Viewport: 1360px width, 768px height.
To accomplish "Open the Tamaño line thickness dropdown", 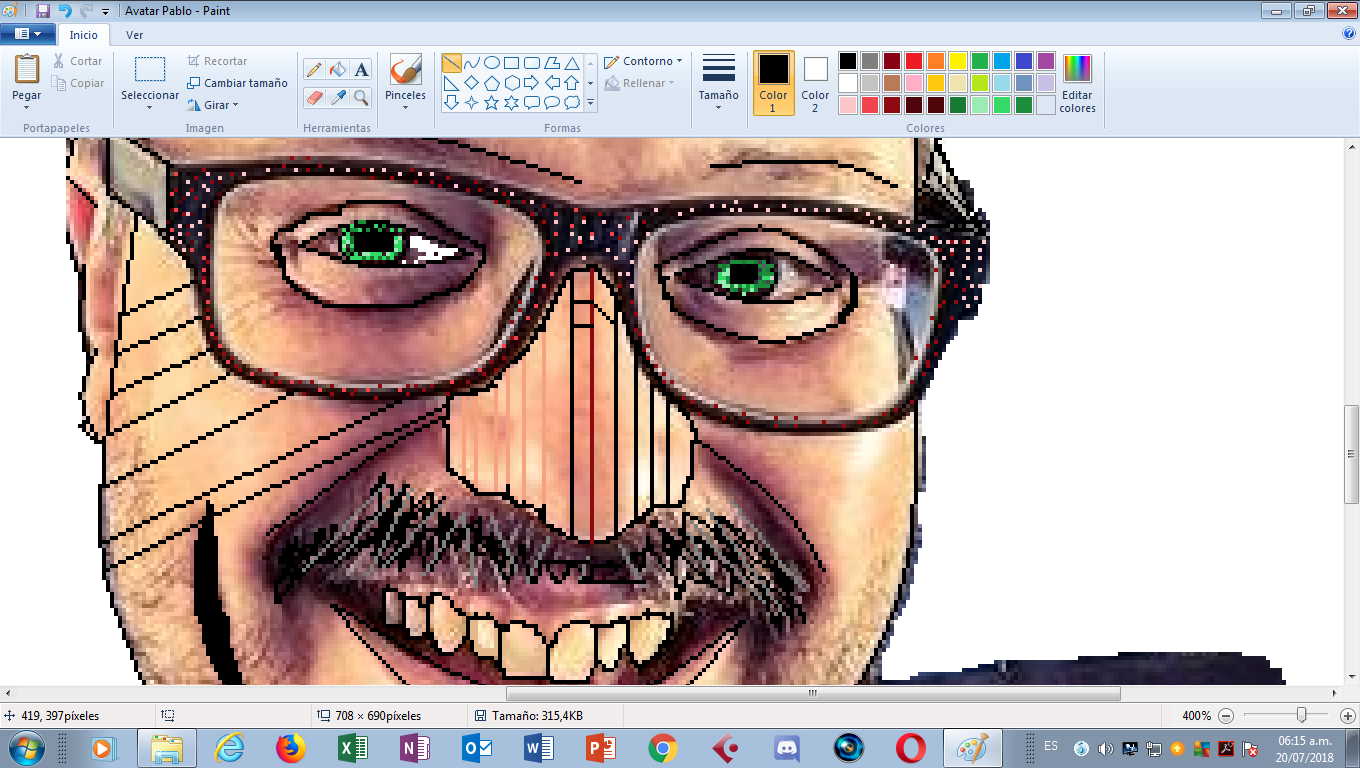I will click(x=718, y=83).
